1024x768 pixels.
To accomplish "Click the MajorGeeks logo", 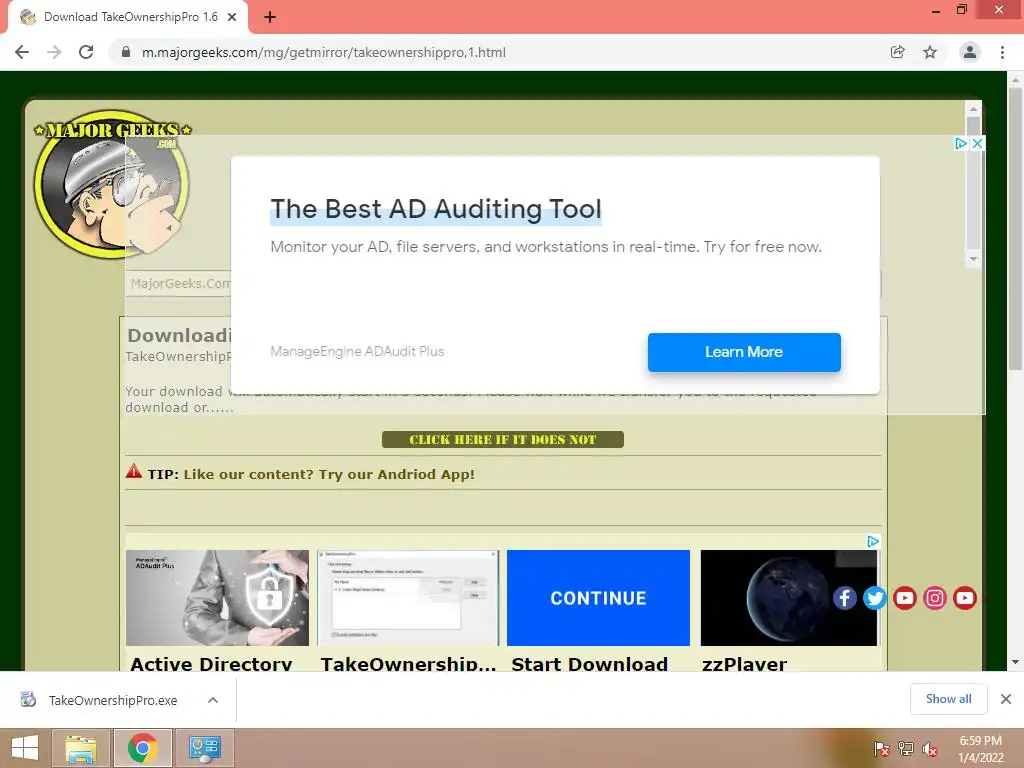I will [112, 184].
